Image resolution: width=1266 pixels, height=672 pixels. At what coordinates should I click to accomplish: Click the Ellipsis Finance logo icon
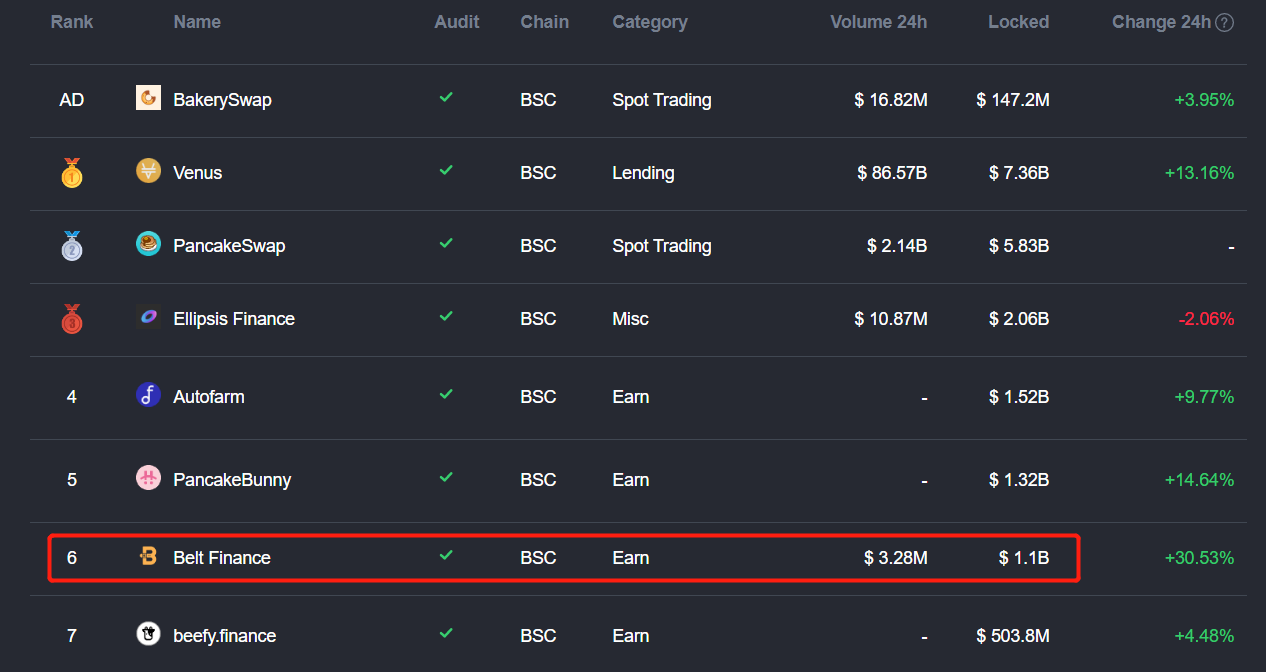pyautogui.click(x=148, y=317)
